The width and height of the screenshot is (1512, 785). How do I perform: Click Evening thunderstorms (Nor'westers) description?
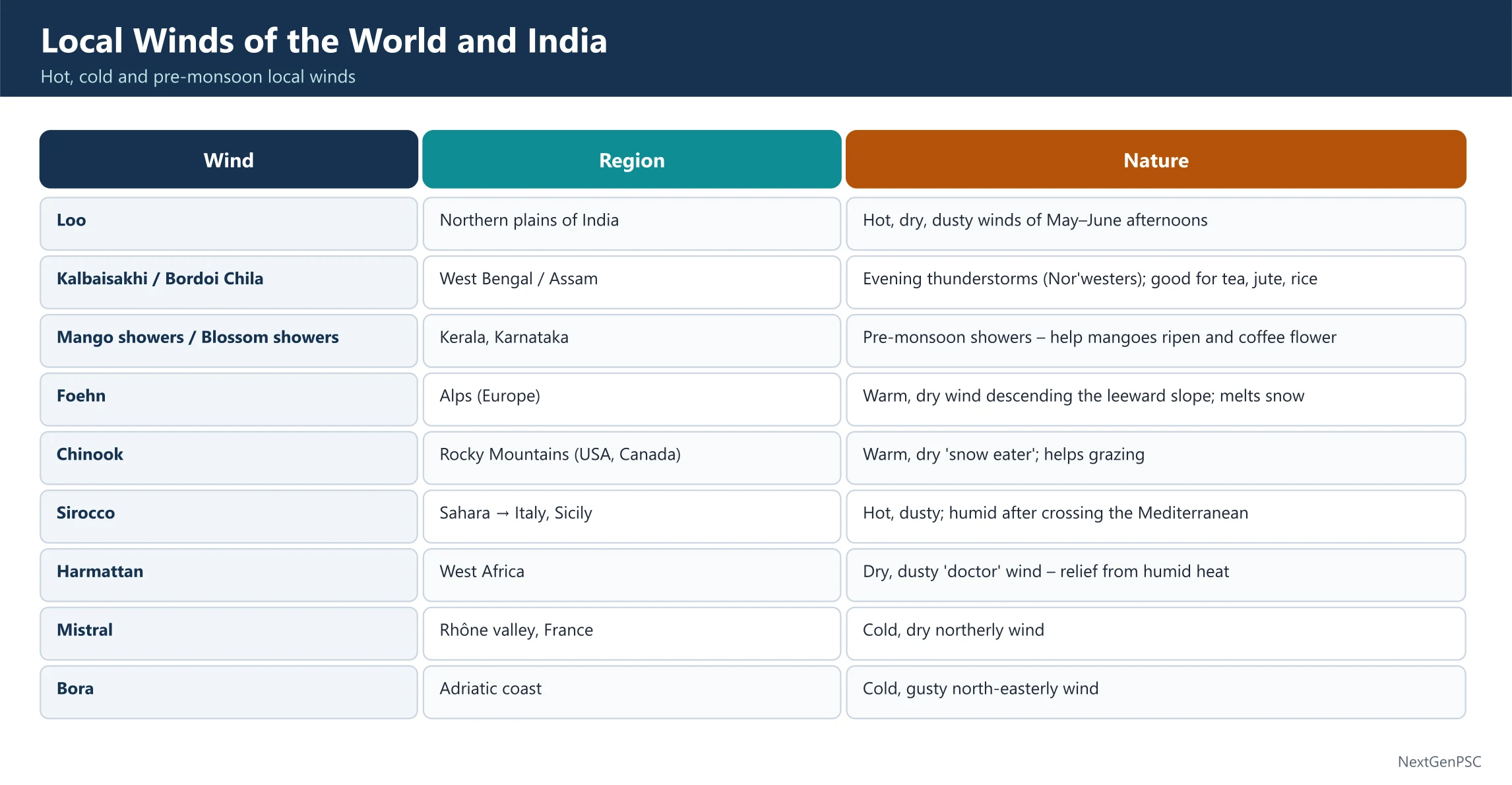coord(1156,282)
